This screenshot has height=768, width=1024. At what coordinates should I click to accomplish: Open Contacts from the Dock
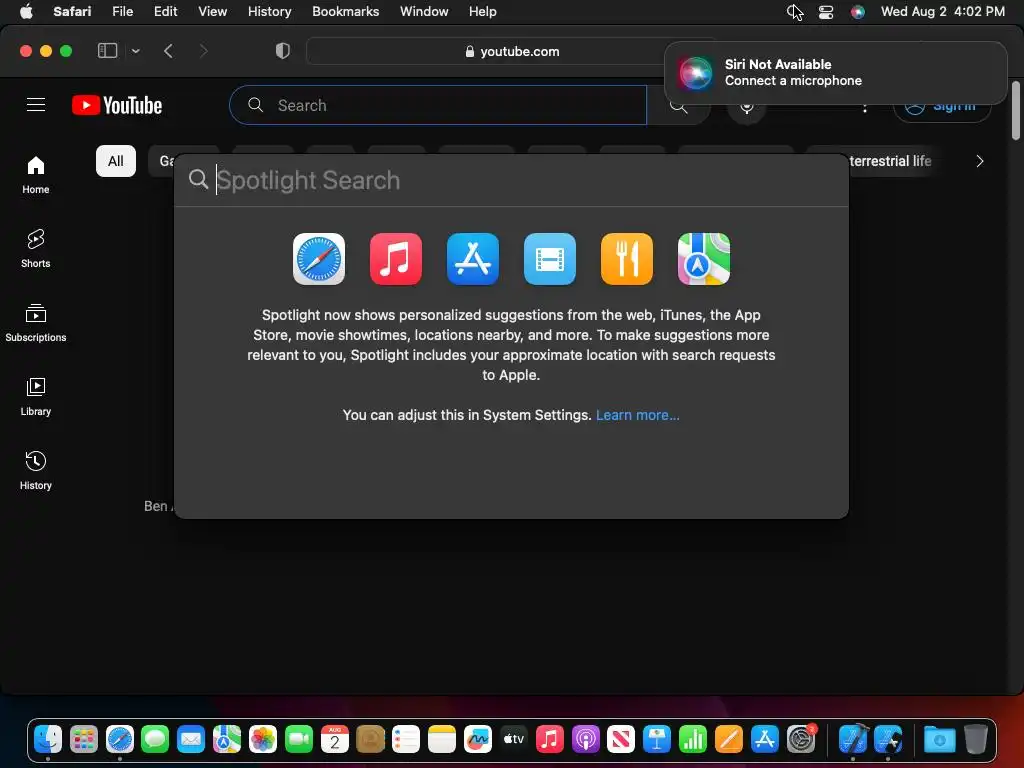pyautogui.click(x=370, y=739)
